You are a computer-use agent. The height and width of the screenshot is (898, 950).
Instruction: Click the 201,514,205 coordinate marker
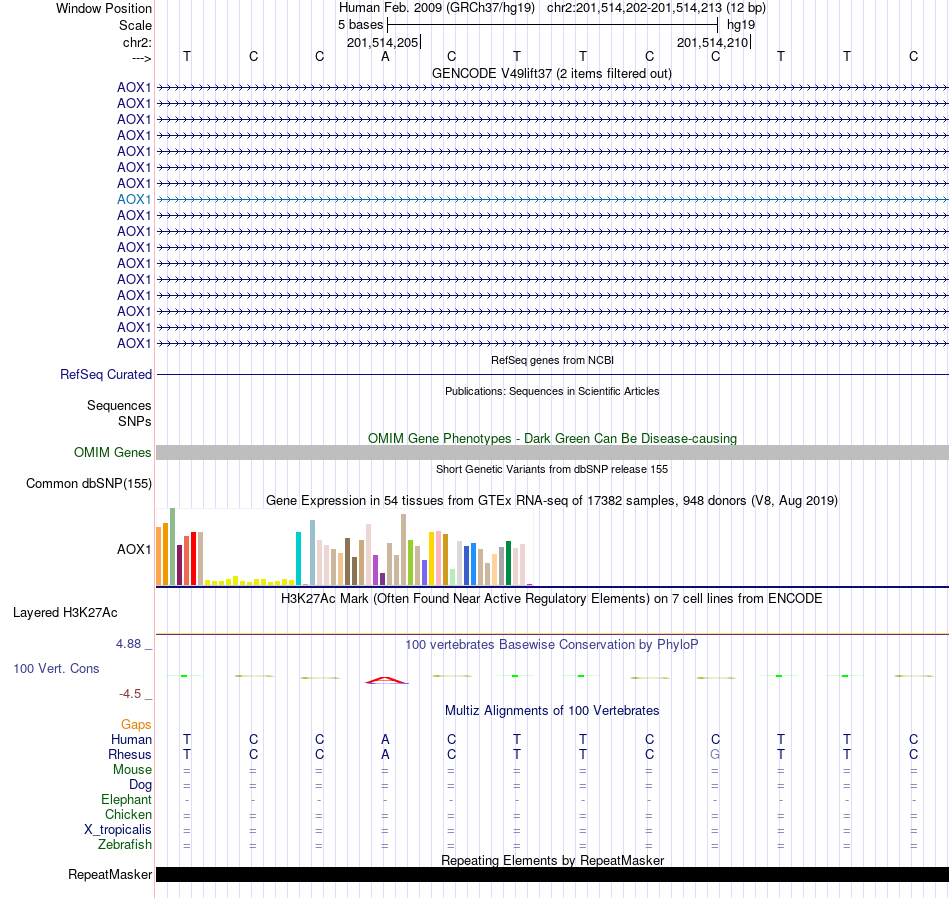point(382,42)
